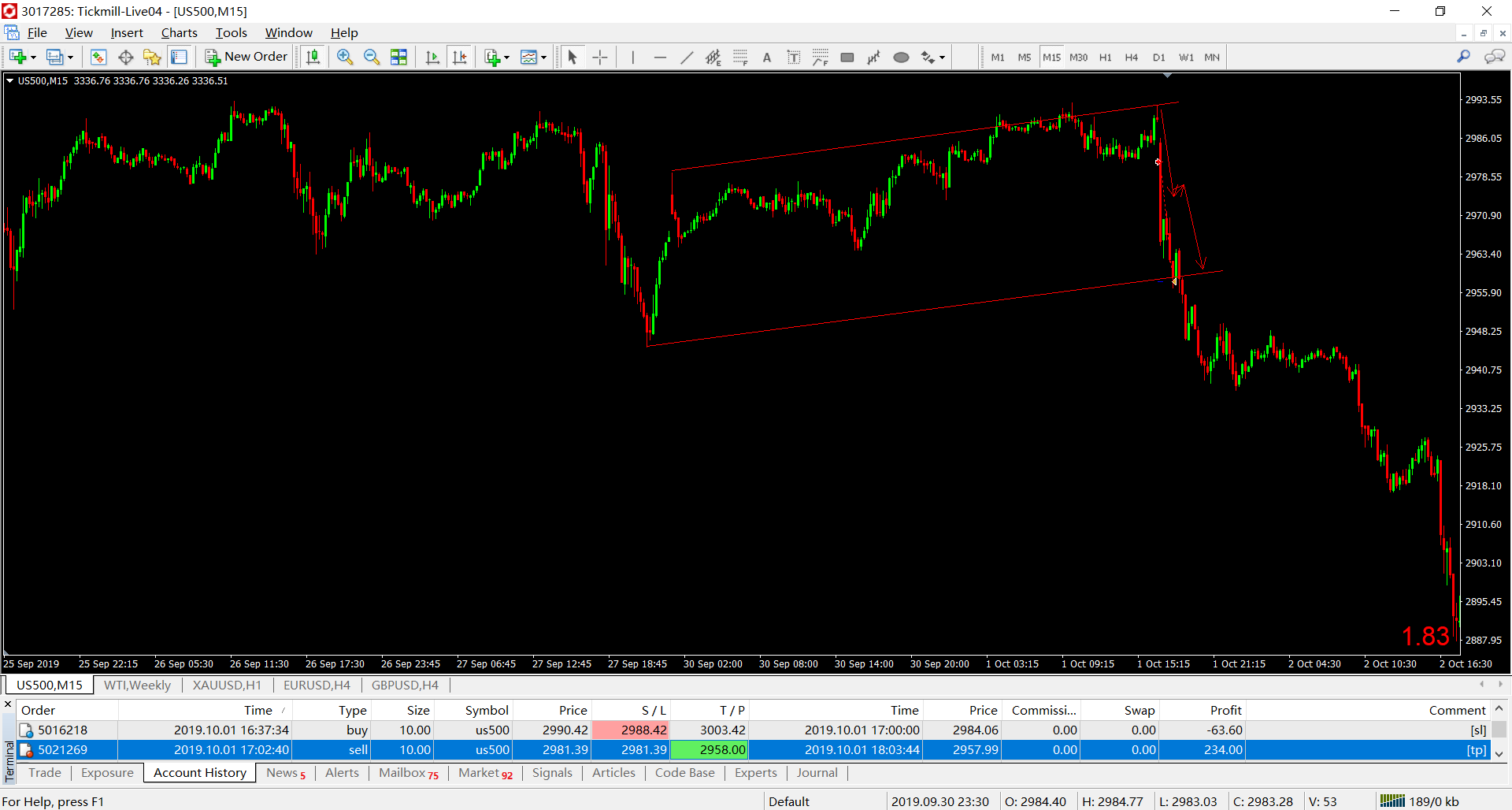Click the Arrows objects icon
The width and height of the screenshot is (1512, 810).
point(928,57)
